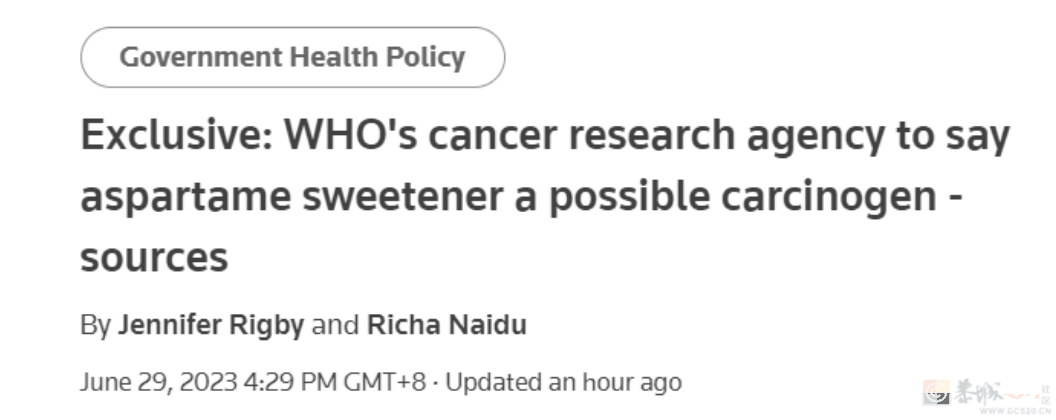
Task: Open author Richa Naidu's profile
Action: (447, 325)
